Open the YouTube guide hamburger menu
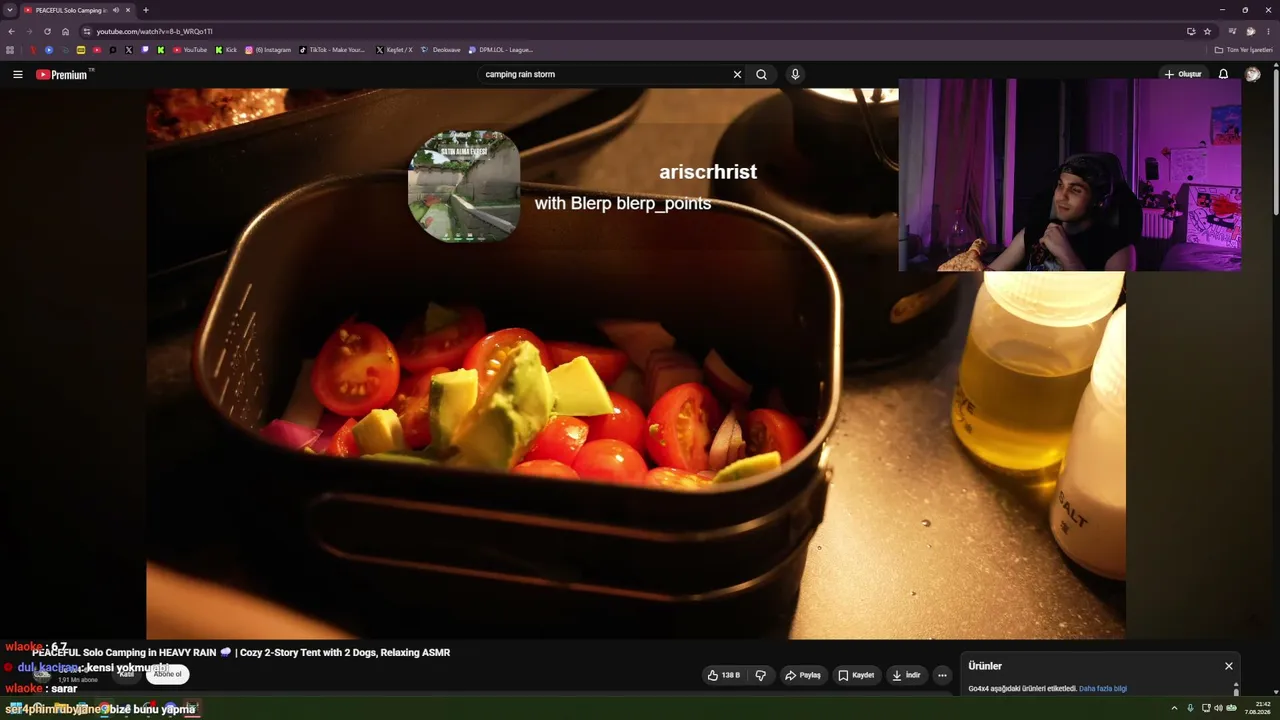This screenshot has height=720, width=1280. coord(17,74)
